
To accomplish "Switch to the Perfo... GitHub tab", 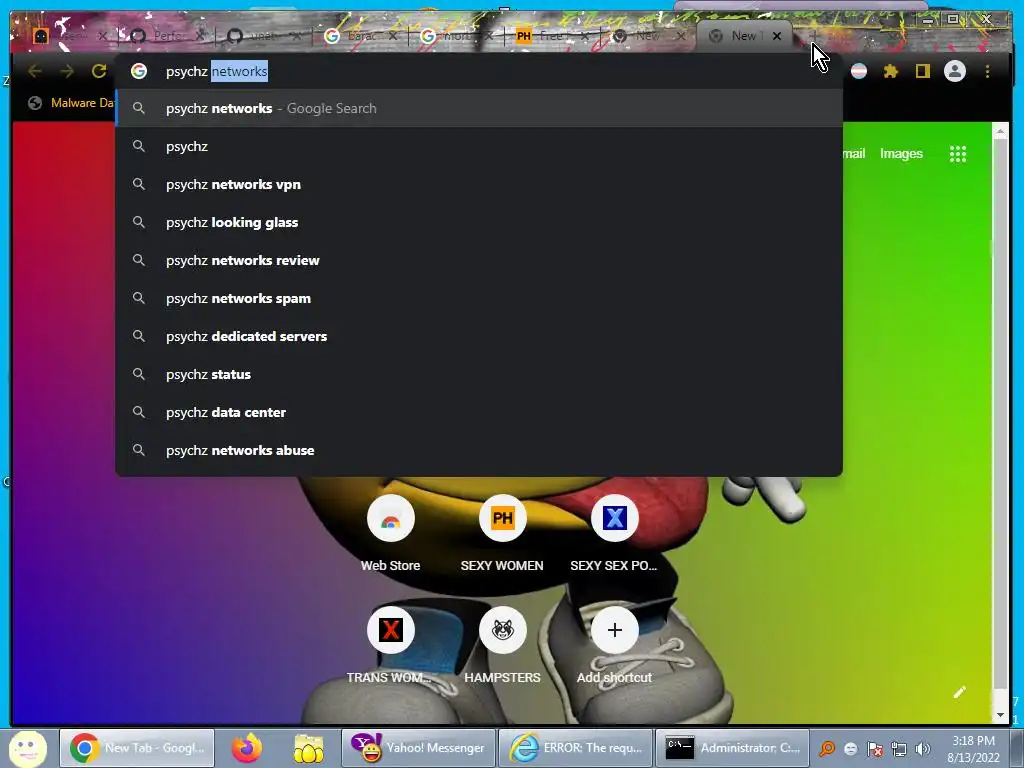I will pos(167,36).
